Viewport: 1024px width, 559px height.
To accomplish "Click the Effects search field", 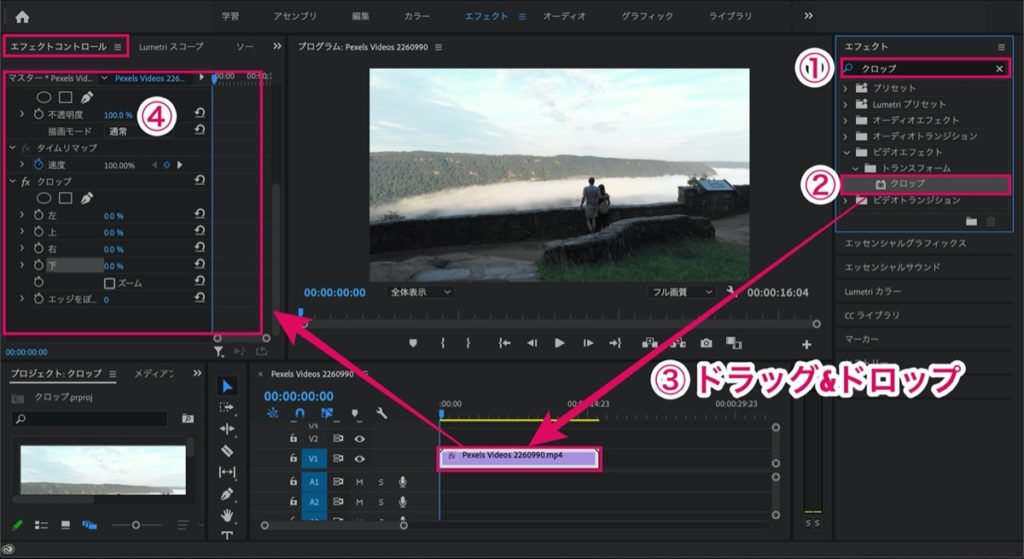I will pyautogui.click(x=926, y=69).
